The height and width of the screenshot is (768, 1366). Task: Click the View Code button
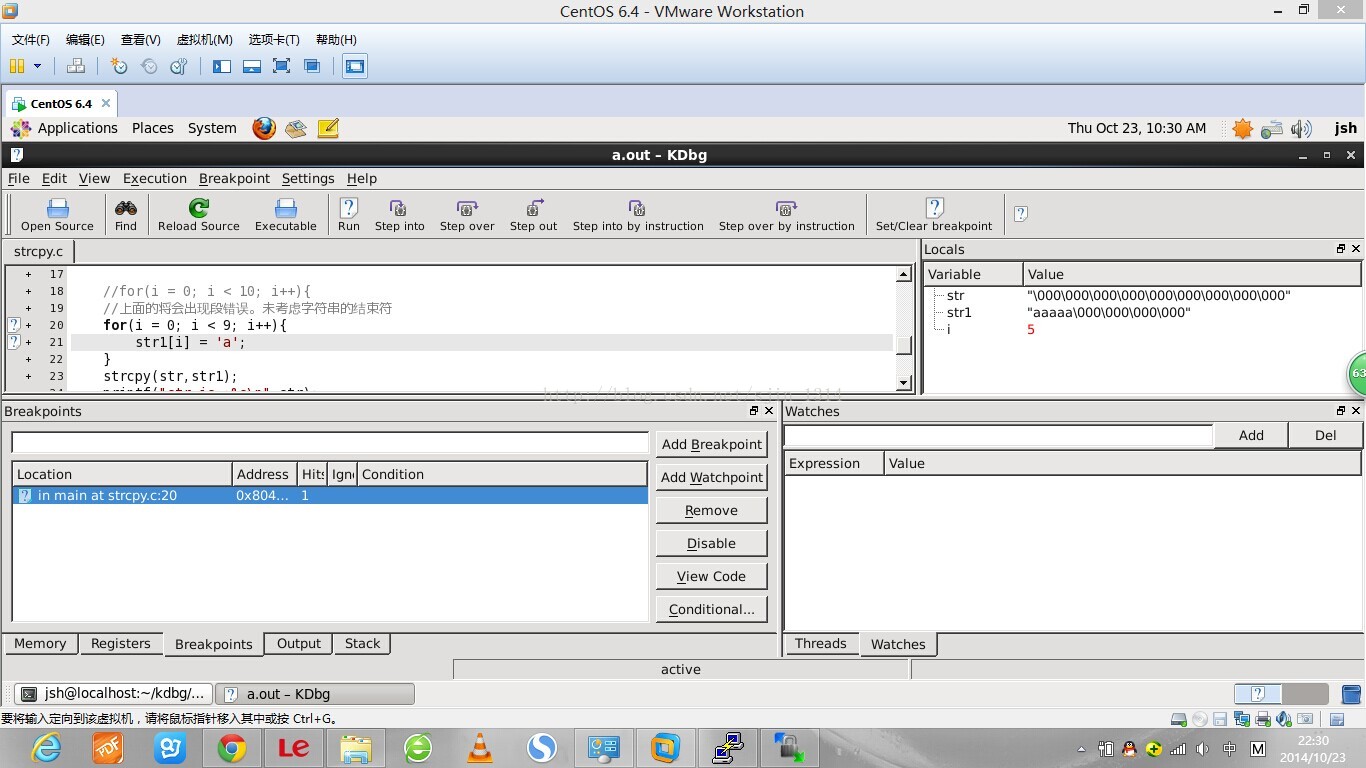[x=712, y=576]
